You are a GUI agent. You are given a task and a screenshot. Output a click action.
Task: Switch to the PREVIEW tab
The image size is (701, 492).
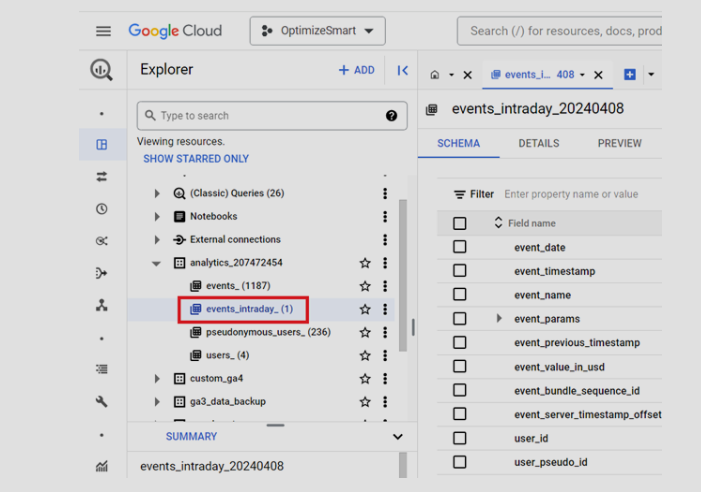point(620,143)
